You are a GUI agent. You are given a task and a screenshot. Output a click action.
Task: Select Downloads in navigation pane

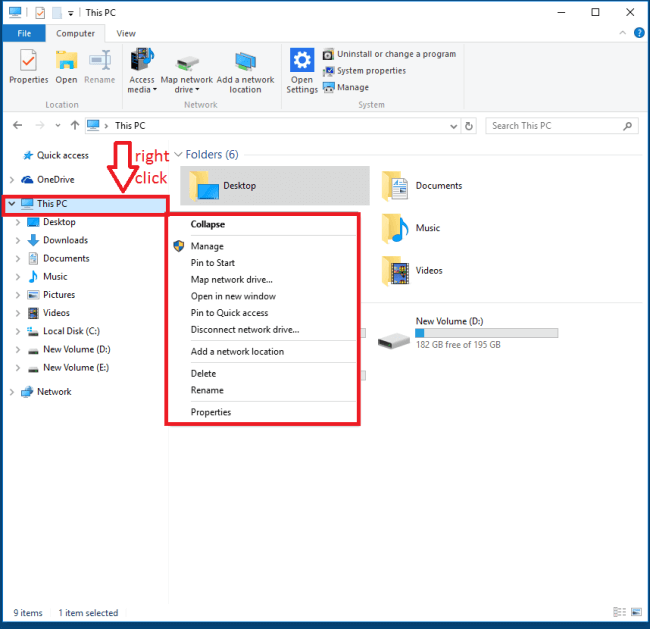click(58, 240)
